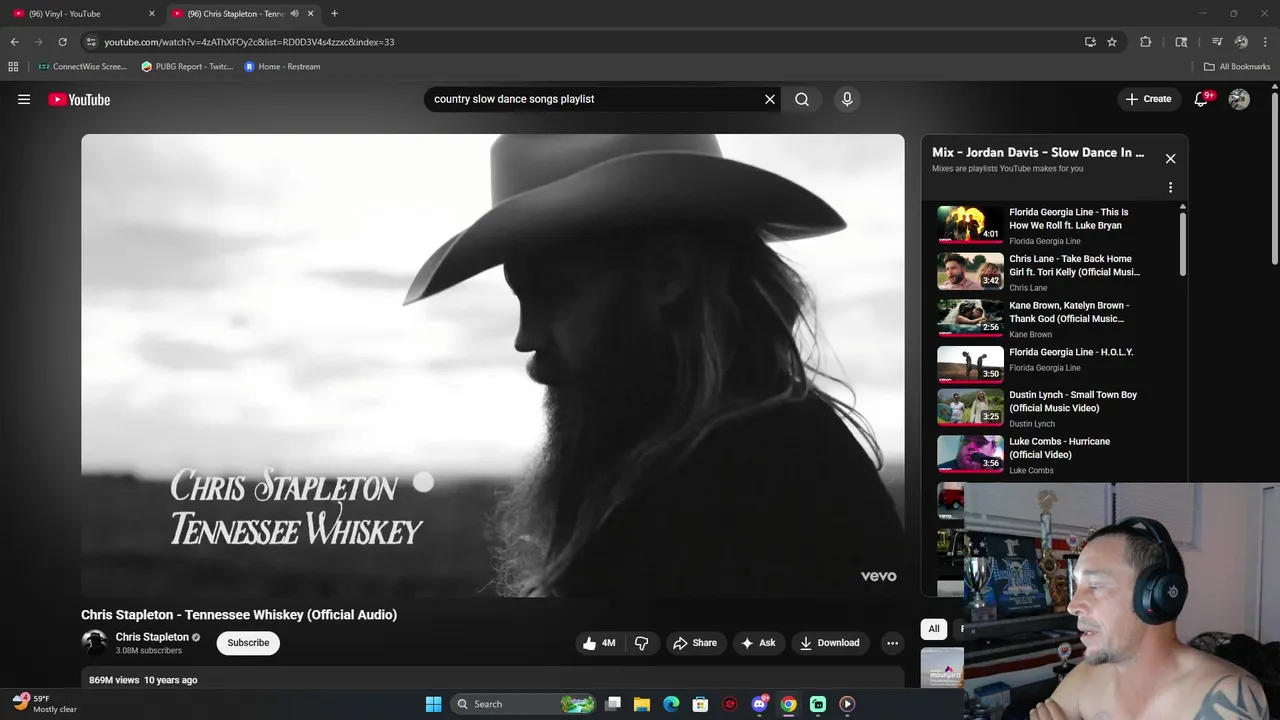
Task: Open File Explorer from taskbar
Action: point(642,704)
